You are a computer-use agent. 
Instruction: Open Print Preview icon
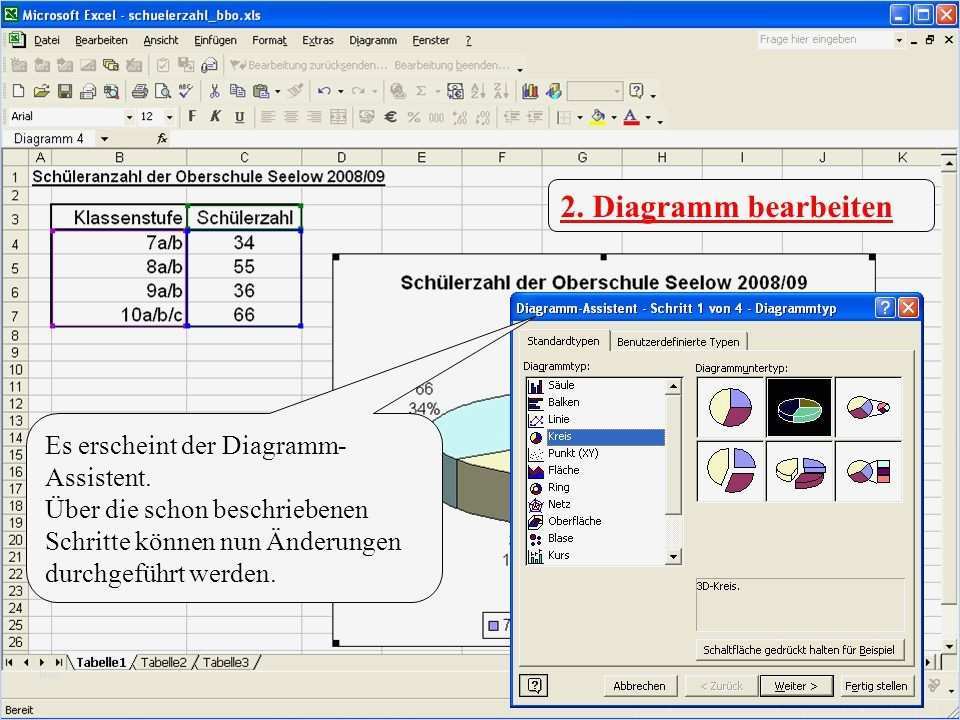163,91
